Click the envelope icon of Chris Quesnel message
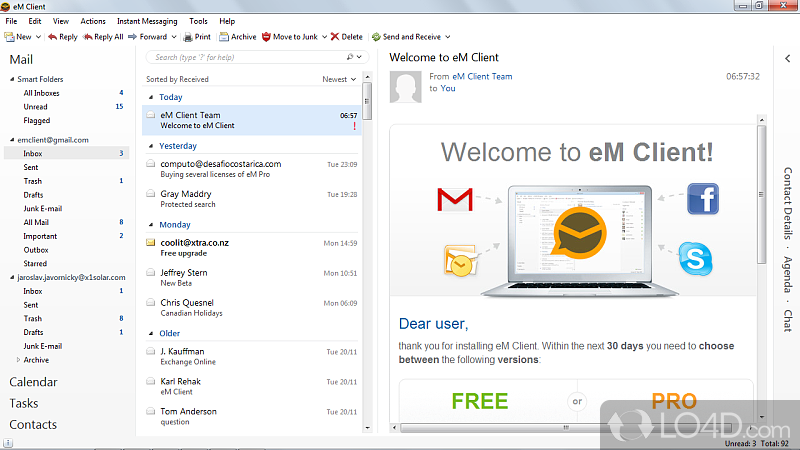The width and height of the screenshot is (800, 450). click(x=151, y=303)
